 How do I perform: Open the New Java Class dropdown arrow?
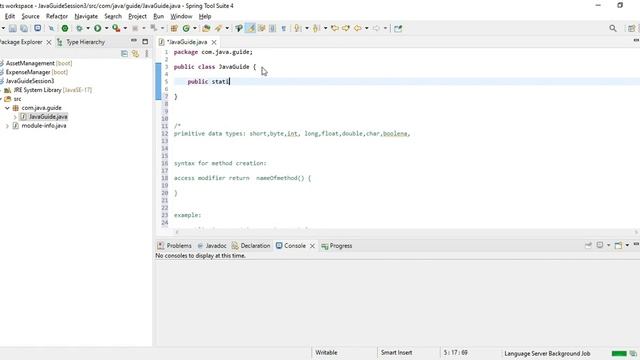[x=195, y=28]
